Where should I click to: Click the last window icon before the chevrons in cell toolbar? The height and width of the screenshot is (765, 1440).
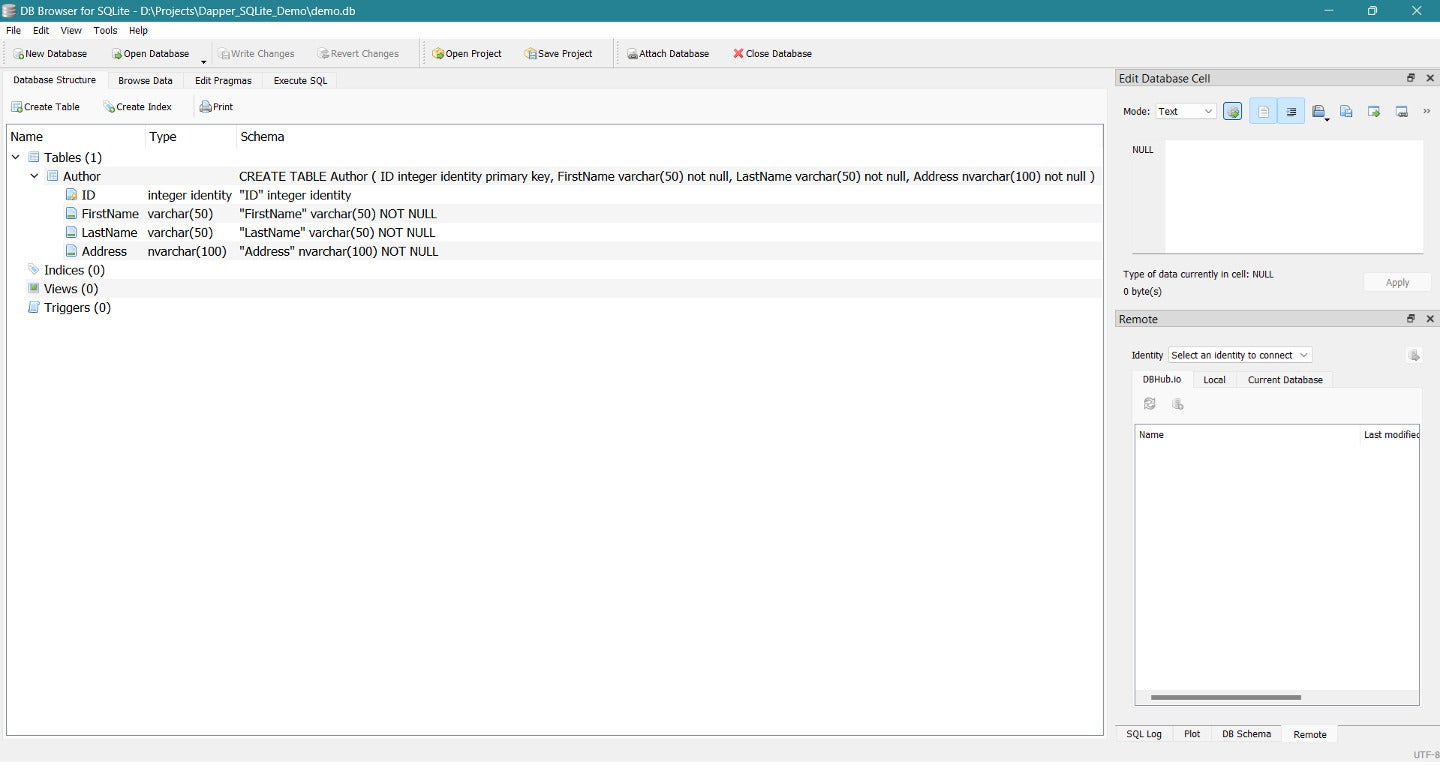pyautogui.click(x=1402, y=112)
